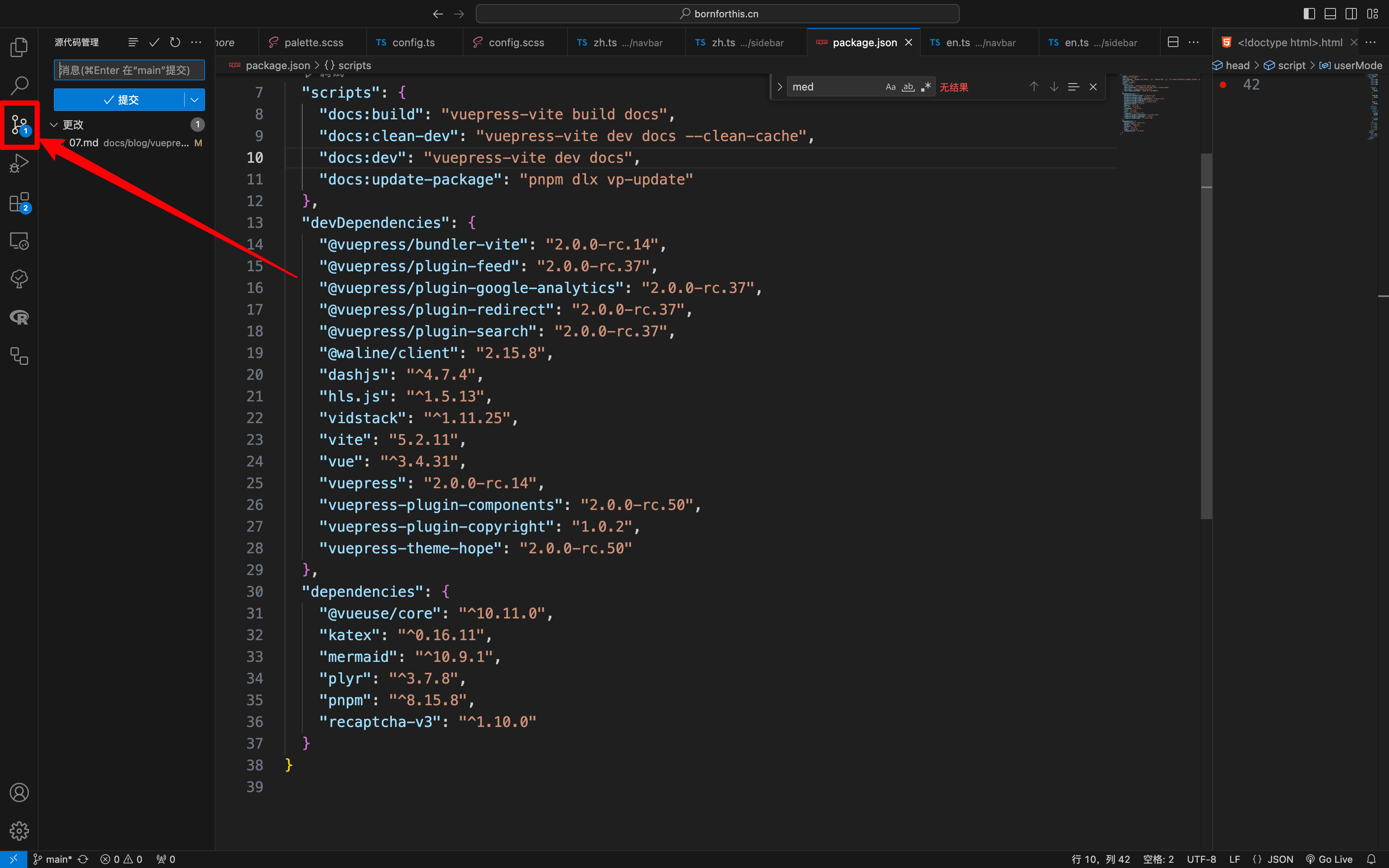The image size is (1389, 868).
Task: Navigate forward with the right arrow
Action: 459,14
